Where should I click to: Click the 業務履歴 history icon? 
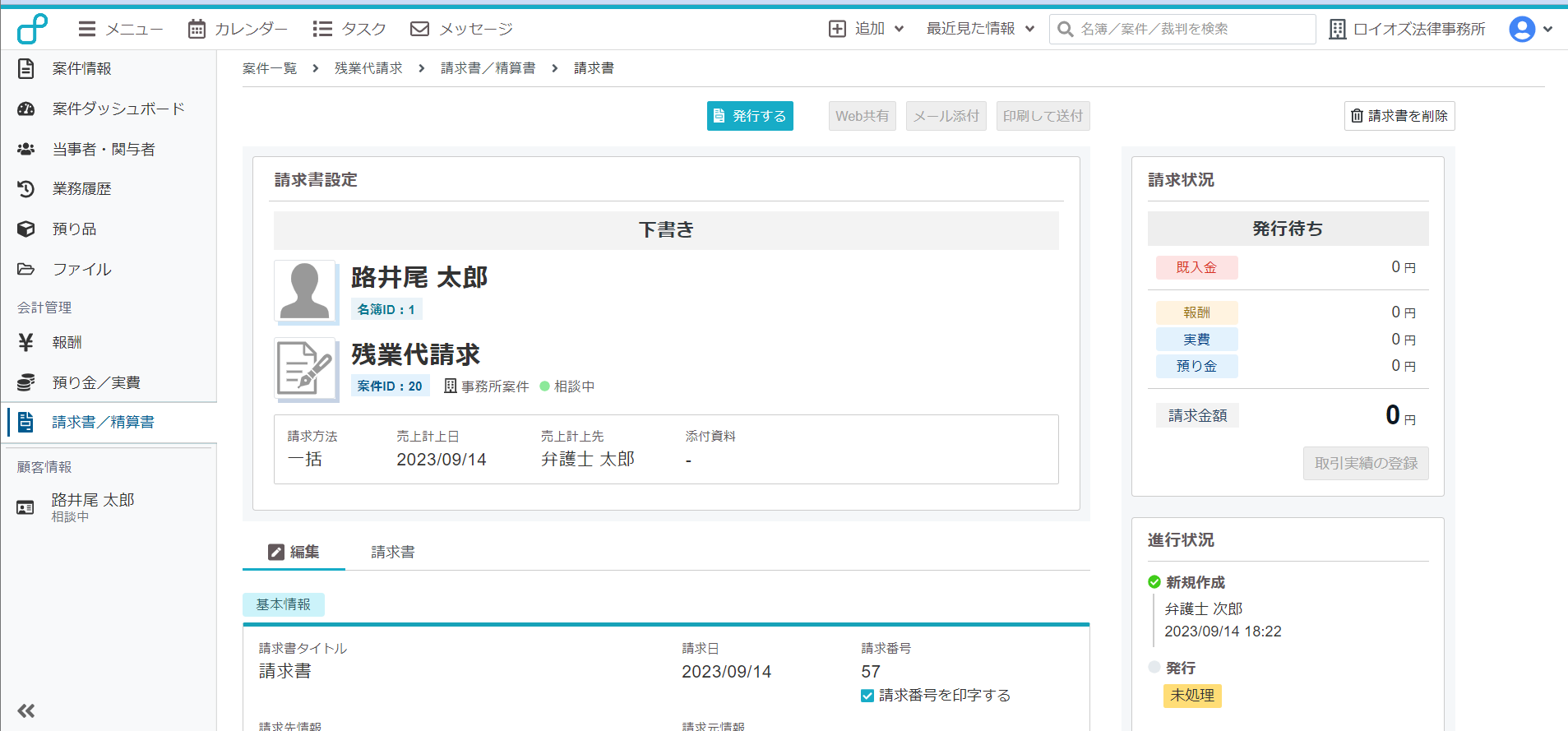(x=26, y=189)
